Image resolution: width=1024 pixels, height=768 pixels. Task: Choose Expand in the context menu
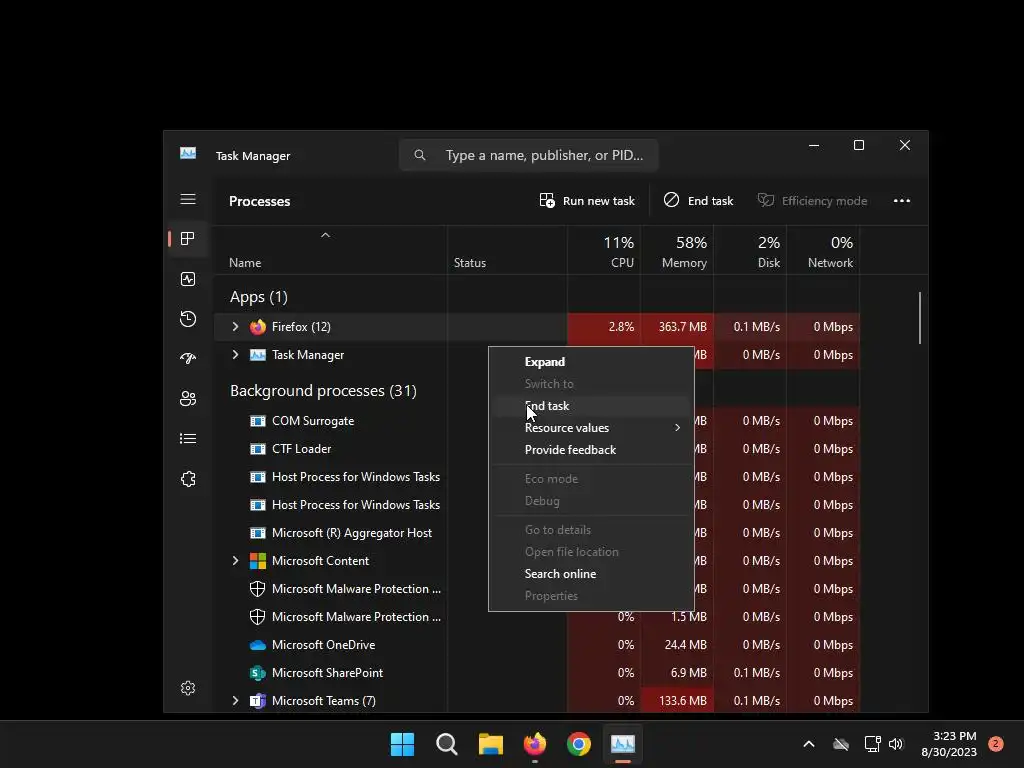point(591,362)
